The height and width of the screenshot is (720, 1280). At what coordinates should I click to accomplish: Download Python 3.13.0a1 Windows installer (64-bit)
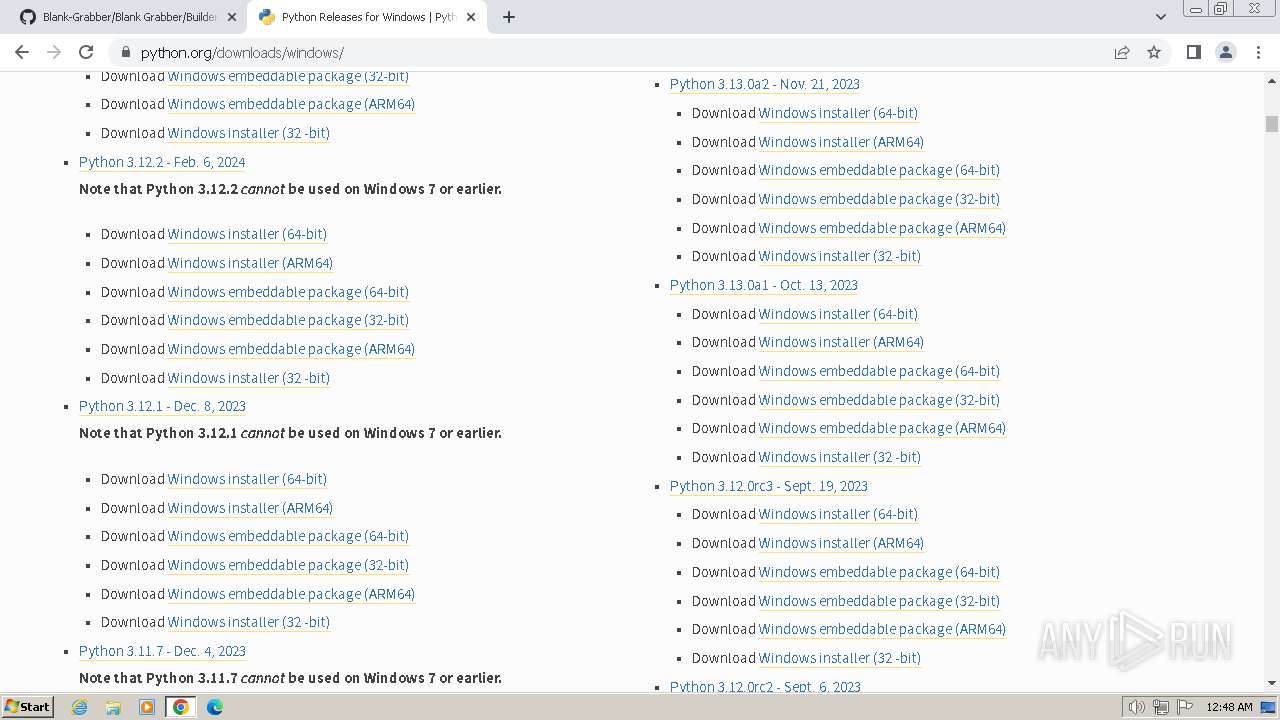click(x=838, y=314)
